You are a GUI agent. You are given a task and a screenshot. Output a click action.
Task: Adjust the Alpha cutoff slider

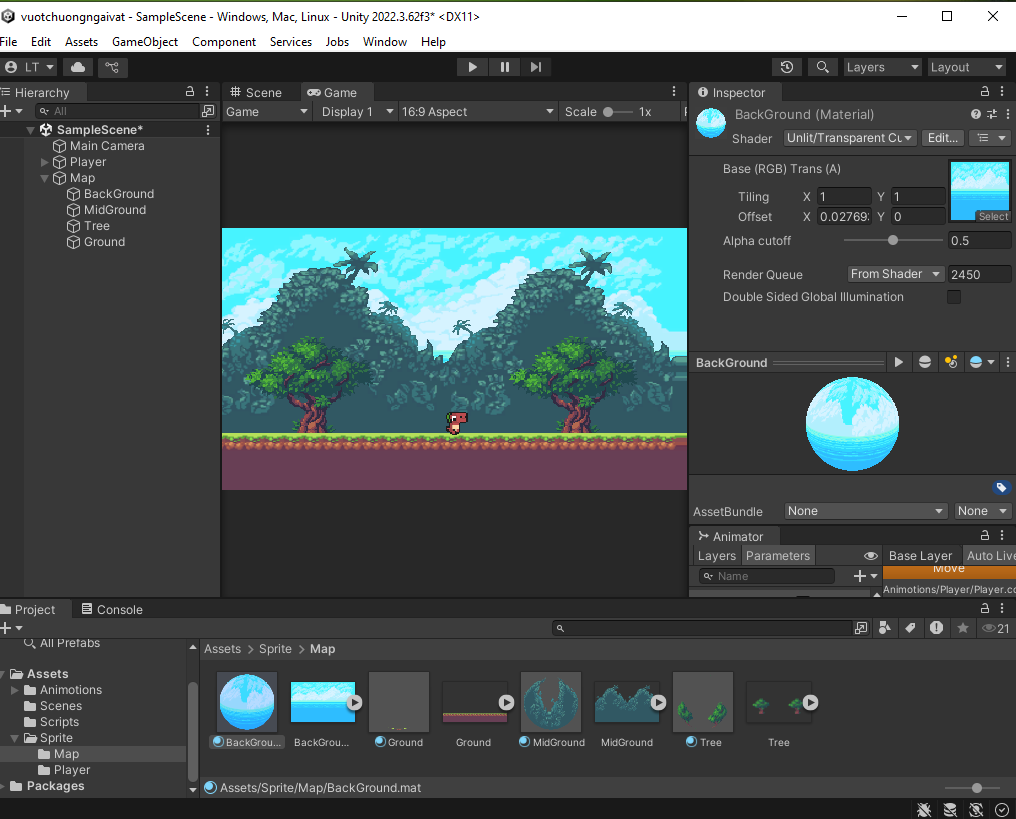click(893, 240)
